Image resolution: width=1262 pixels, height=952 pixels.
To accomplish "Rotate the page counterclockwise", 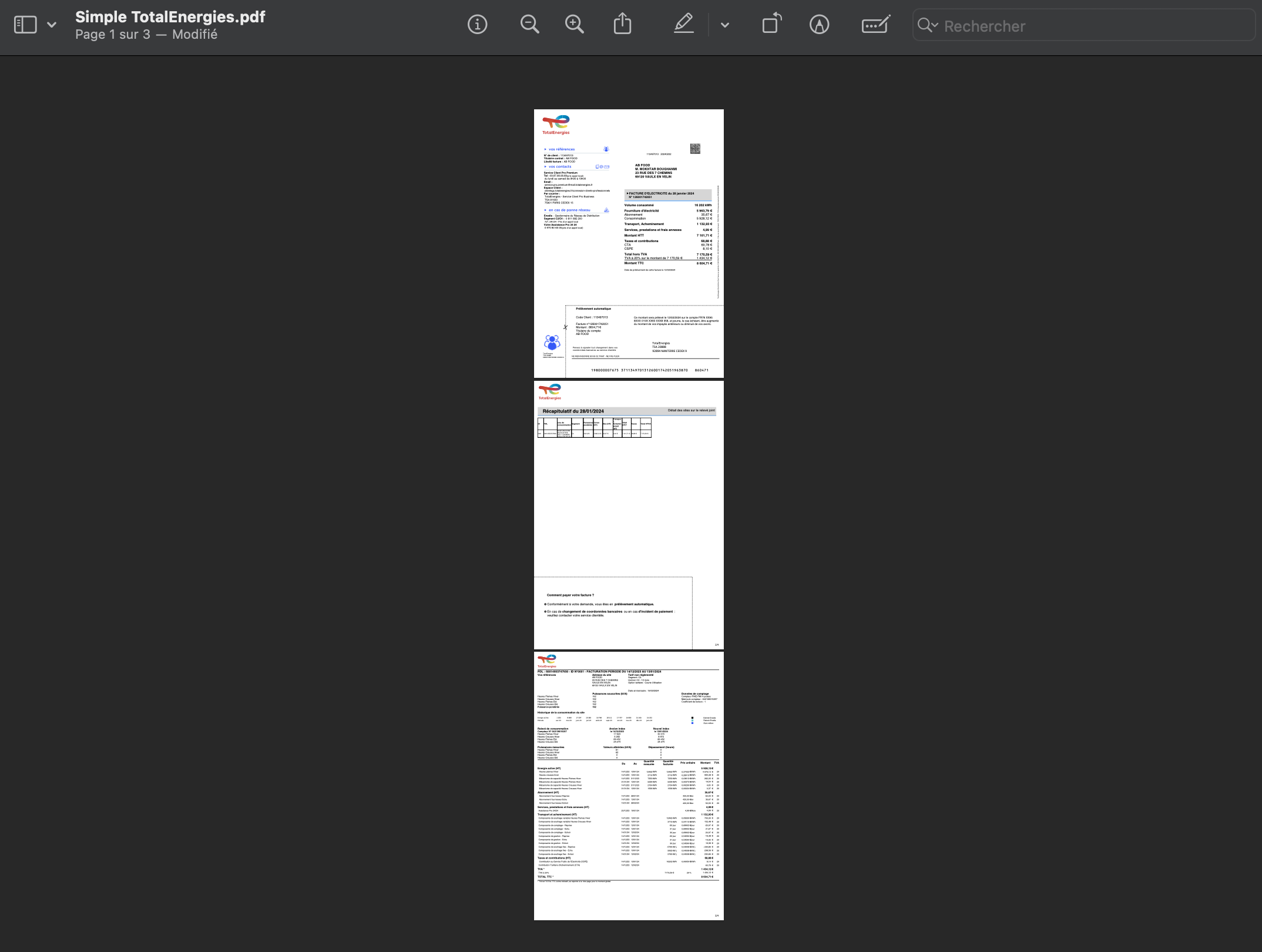I will [771, 24].
